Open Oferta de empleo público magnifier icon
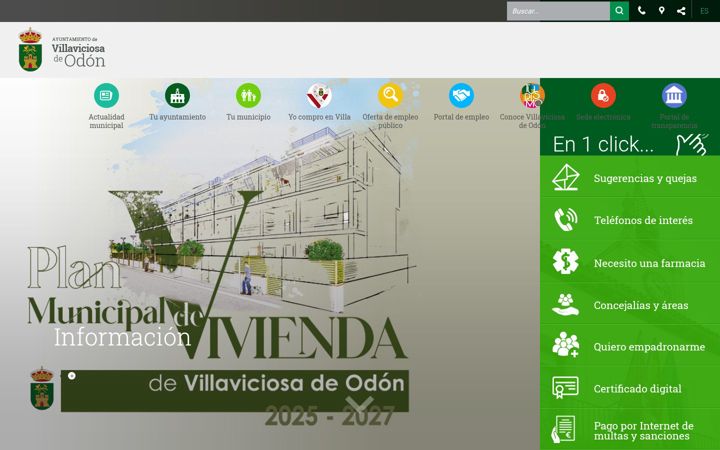 [390, 96]
